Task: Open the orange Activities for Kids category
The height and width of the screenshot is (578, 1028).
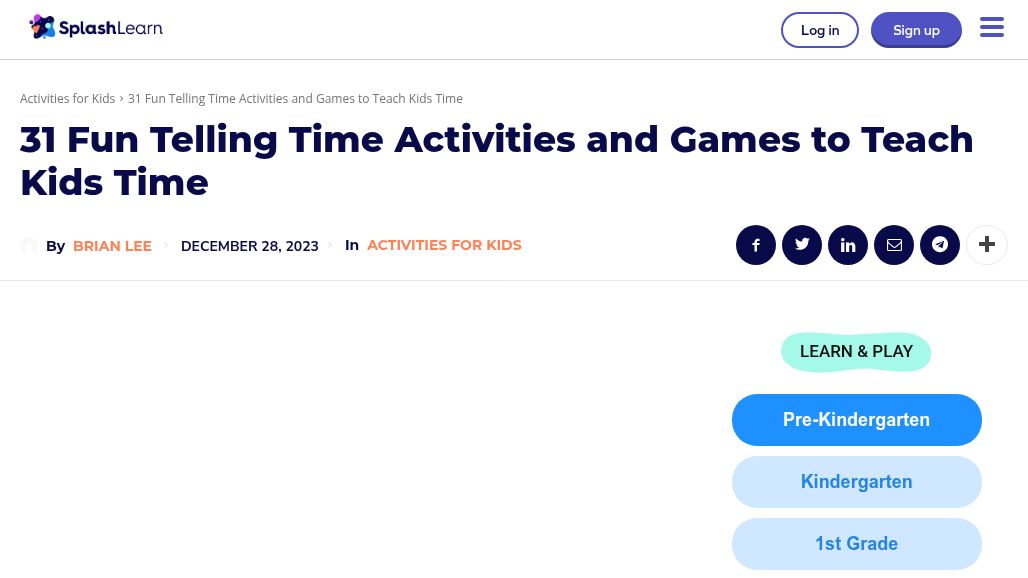Action: [x=444, y=245]
